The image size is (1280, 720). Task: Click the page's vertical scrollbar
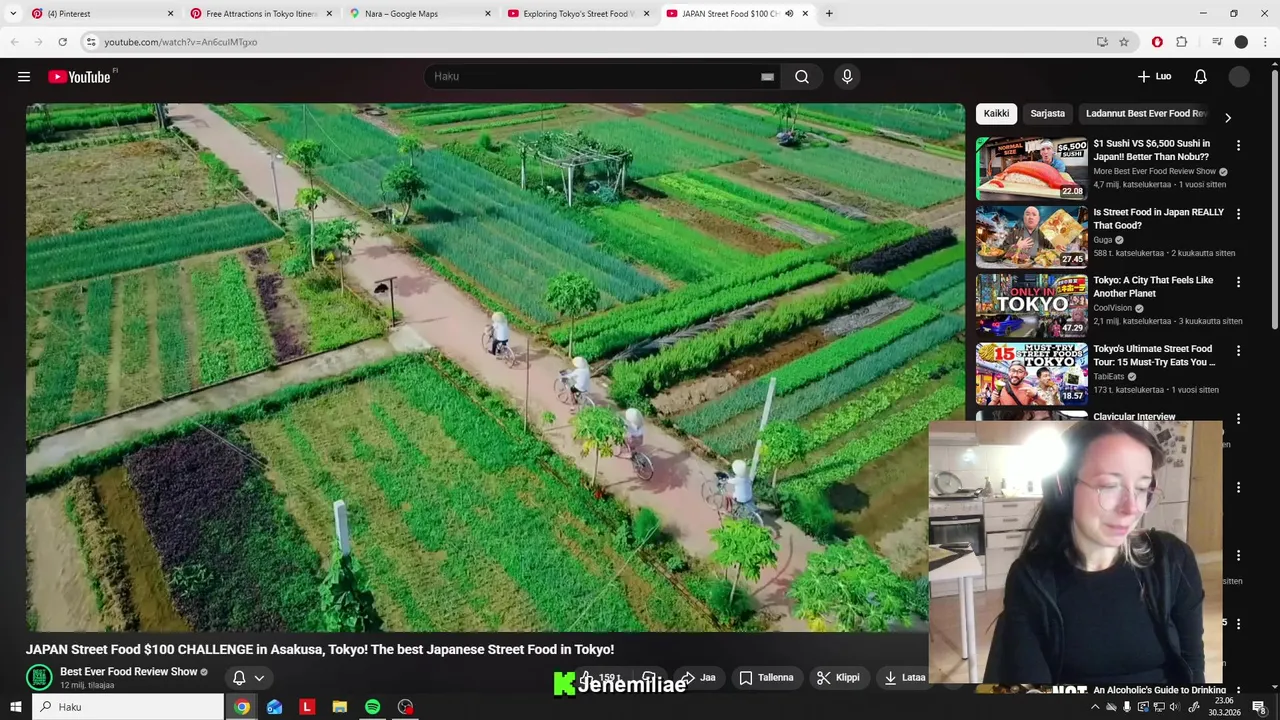point(1274,200)
